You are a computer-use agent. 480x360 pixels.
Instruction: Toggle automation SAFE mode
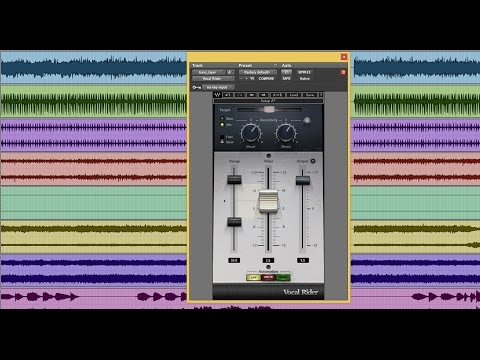[286, 78]
